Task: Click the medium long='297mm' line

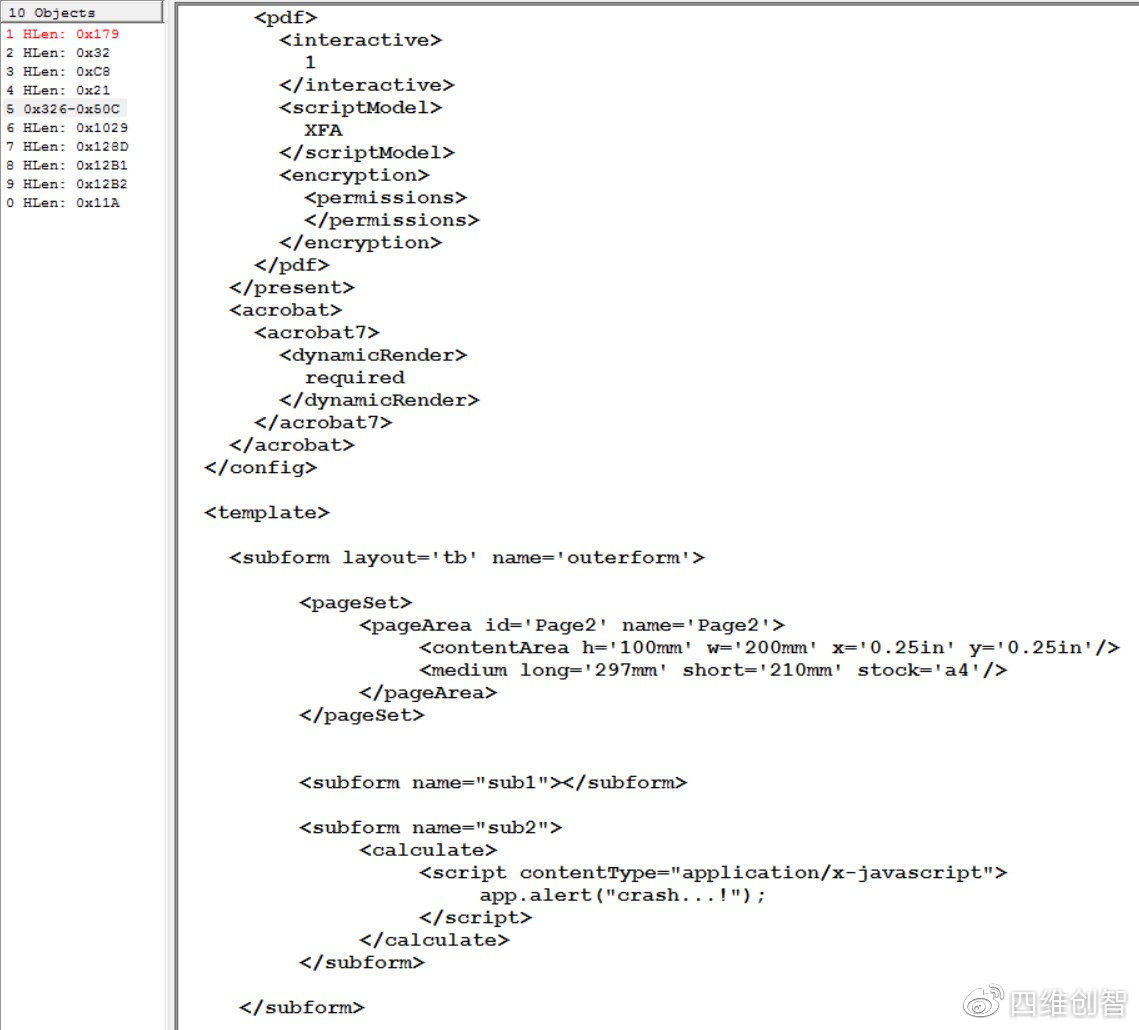Action: [712, 670]
